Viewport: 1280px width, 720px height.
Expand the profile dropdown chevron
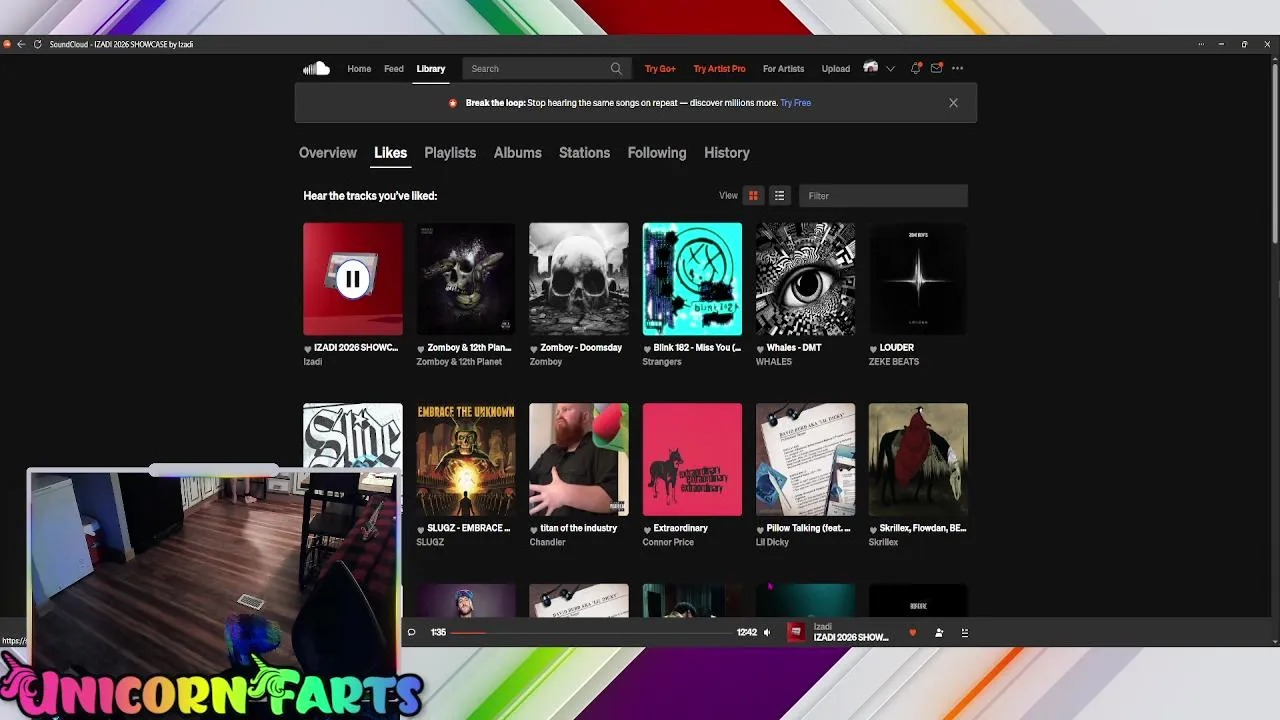(x=890, y=69)
